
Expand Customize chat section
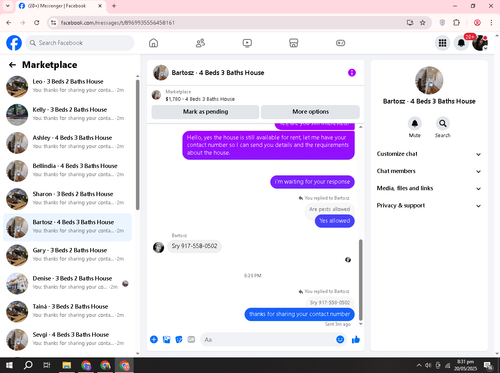point(429,154)
